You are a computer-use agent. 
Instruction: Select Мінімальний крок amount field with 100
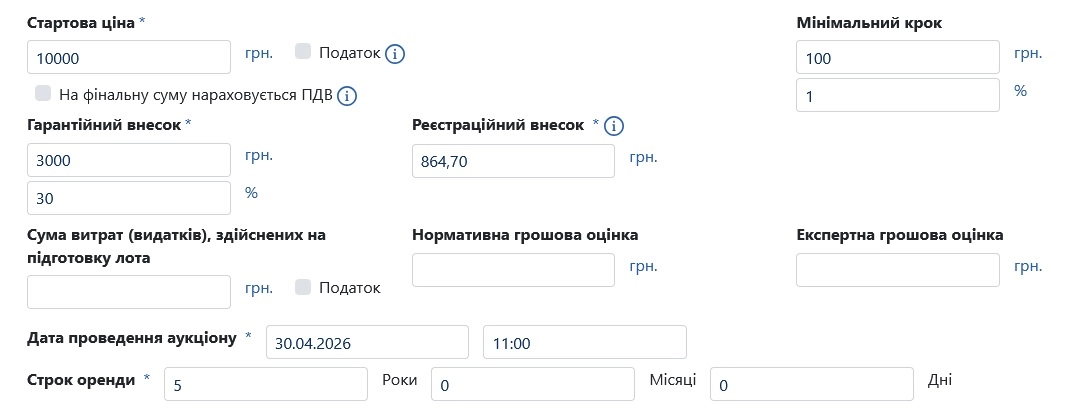(898, 57)
